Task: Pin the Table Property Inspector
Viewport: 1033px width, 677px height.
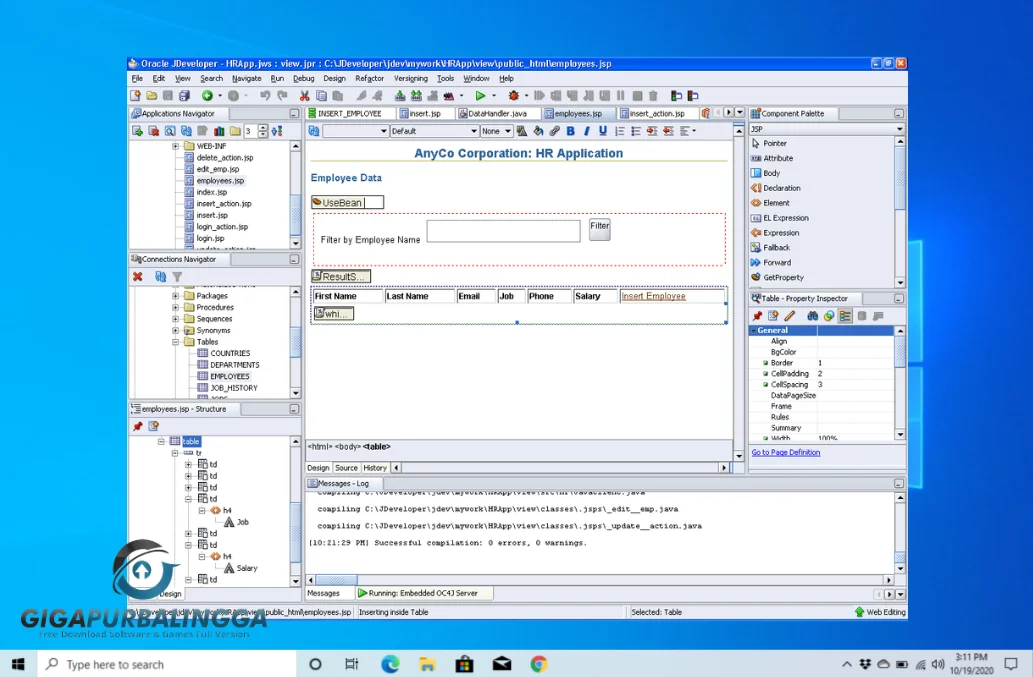Action: click(758, 314)
